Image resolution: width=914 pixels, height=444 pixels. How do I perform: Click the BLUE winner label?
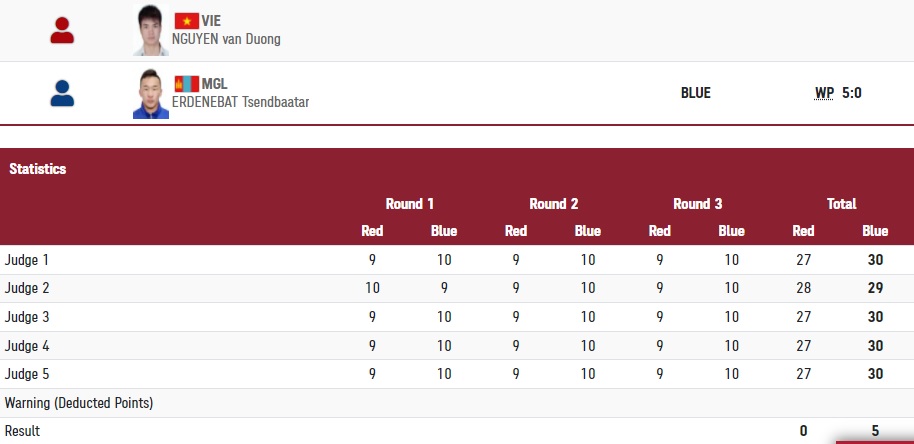coord(695,93)
